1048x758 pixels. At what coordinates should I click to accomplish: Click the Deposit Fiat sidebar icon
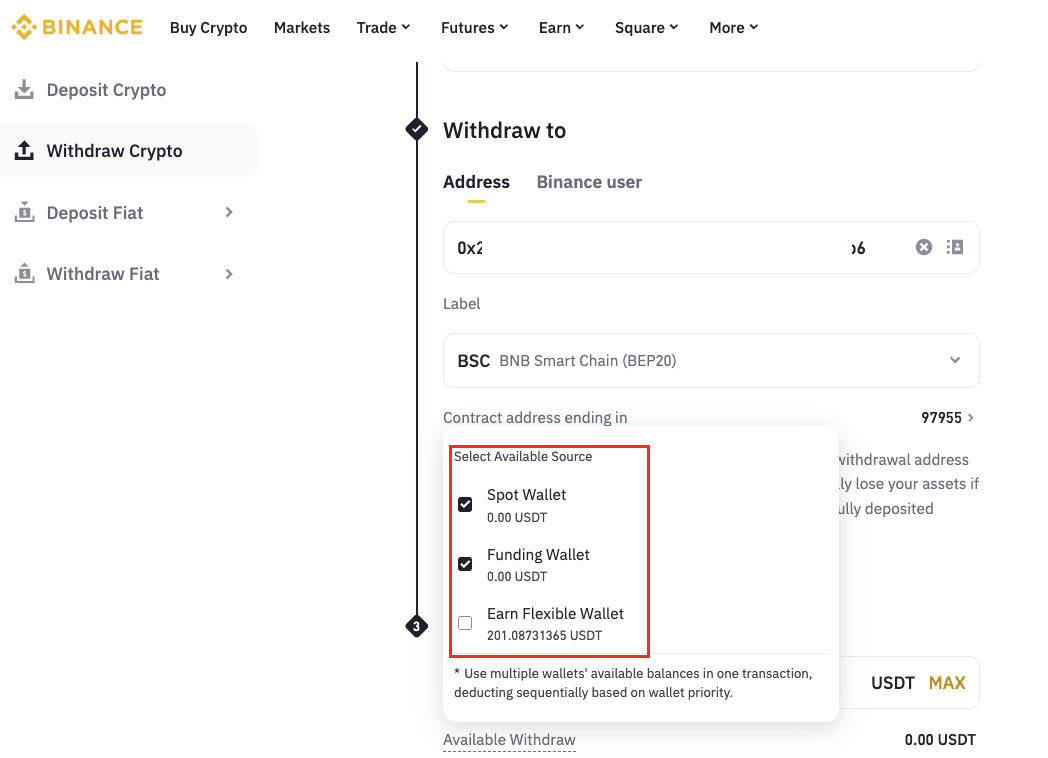click(x=24, y=212)
